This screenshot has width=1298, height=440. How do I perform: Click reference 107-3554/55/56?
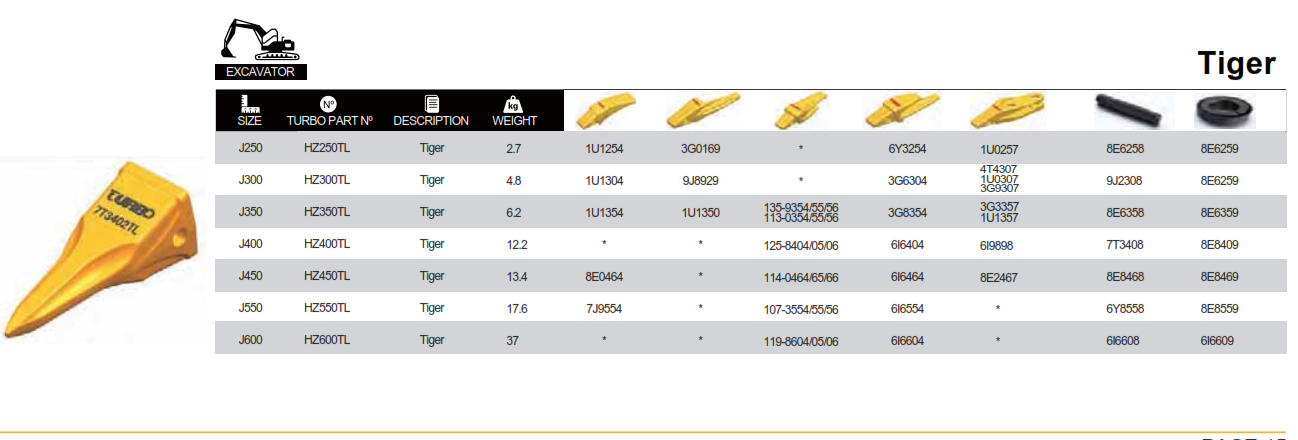800,310
